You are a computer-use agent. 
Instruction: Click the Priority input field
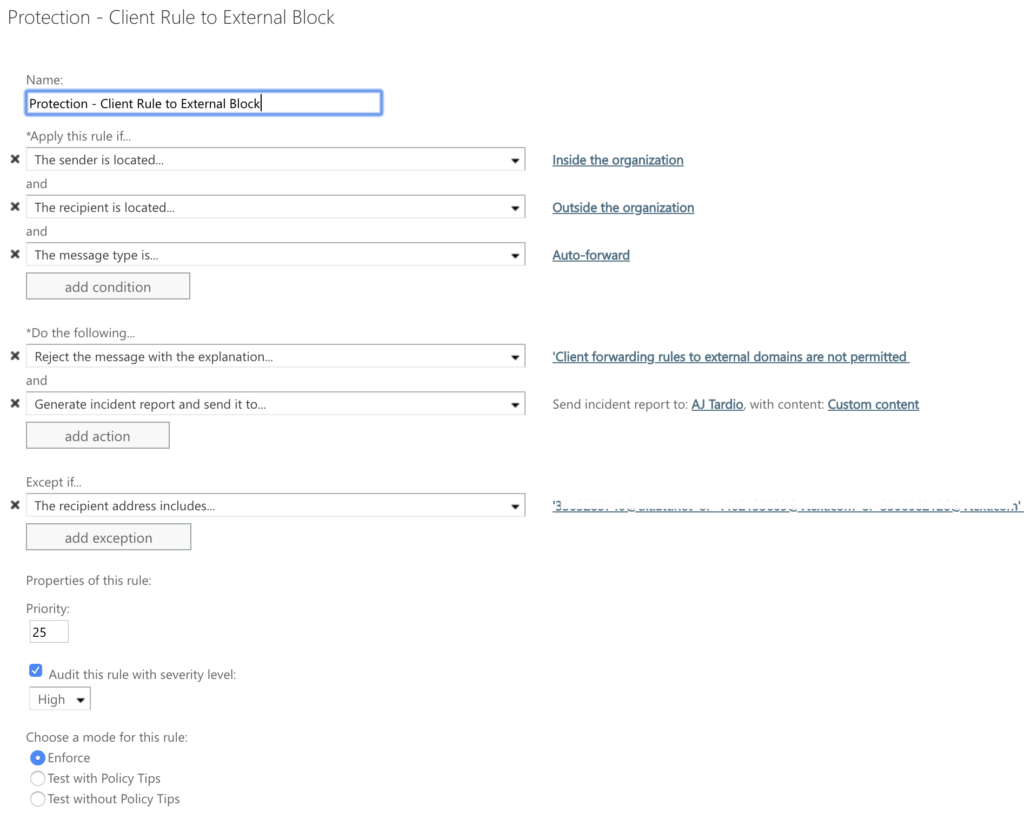pos(49,632)
